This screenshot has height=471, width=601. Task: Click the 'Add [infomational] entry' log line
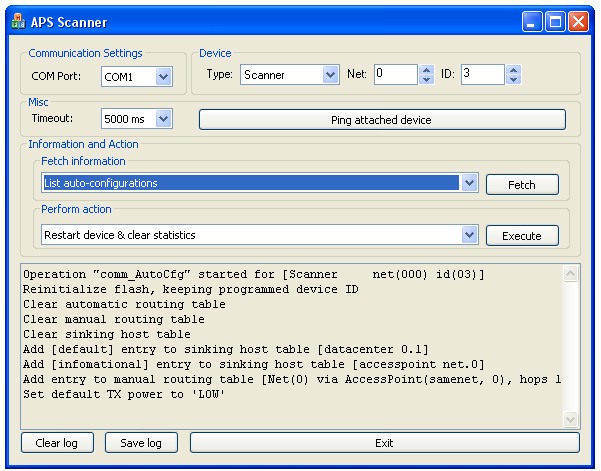click(254, 364)
